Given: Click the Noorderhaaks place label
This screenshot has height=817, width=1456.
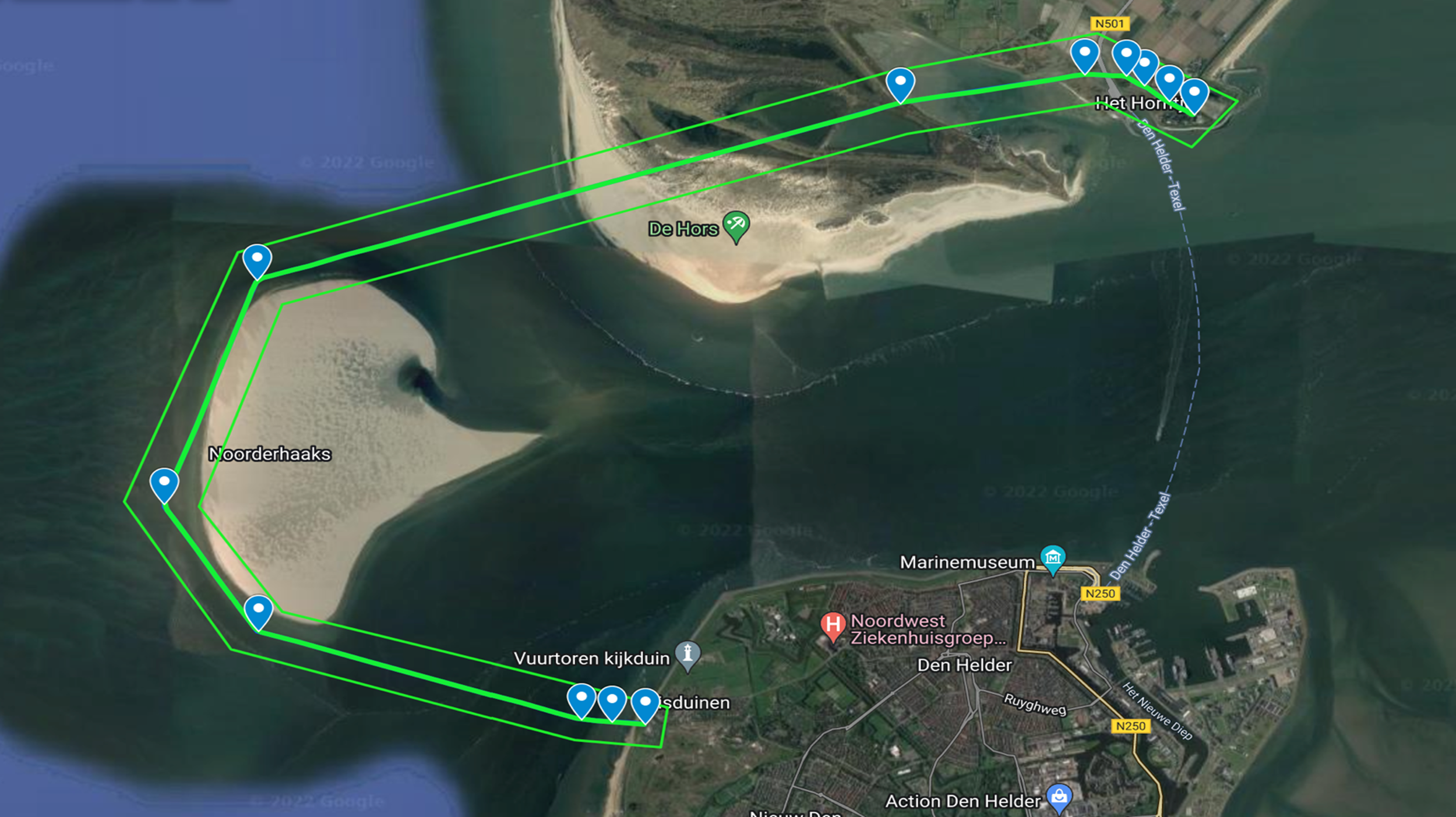Looking at the screenshot, I should 270,454.
